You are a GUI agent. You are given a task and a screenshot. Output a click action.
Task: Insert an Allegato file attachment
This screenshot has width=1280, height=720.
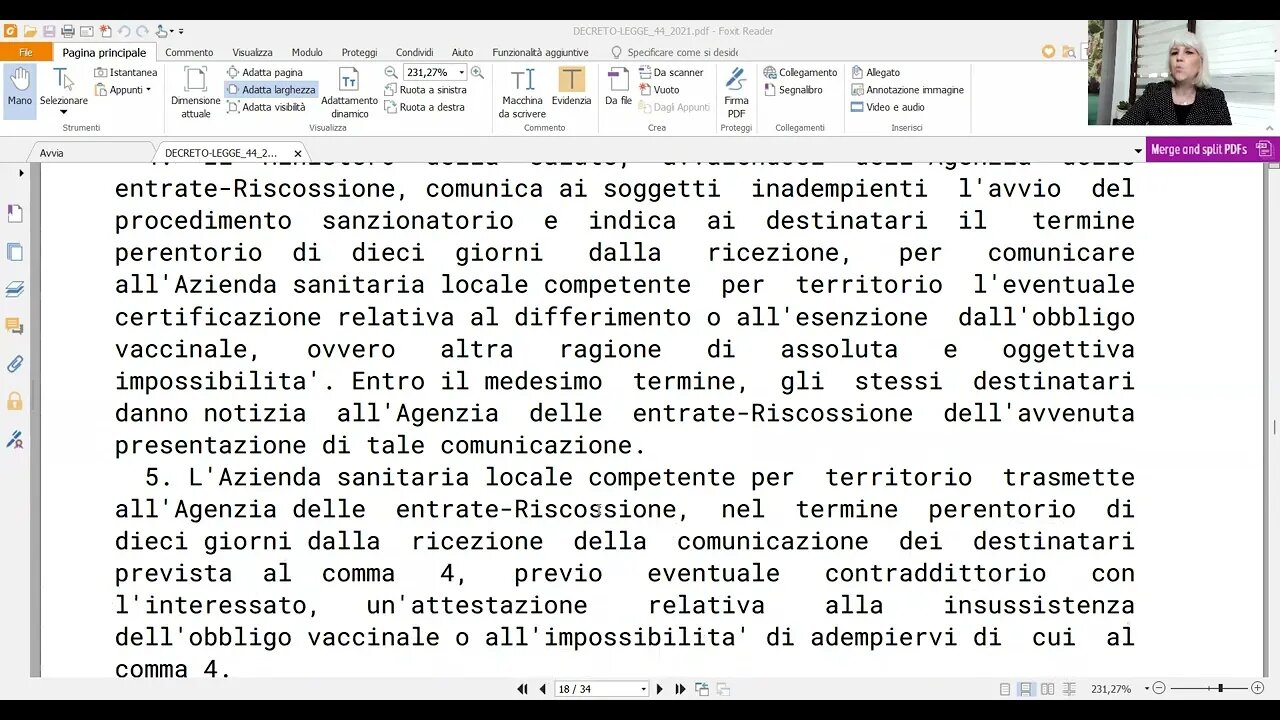pyautogui.click(x=876, y=72)
